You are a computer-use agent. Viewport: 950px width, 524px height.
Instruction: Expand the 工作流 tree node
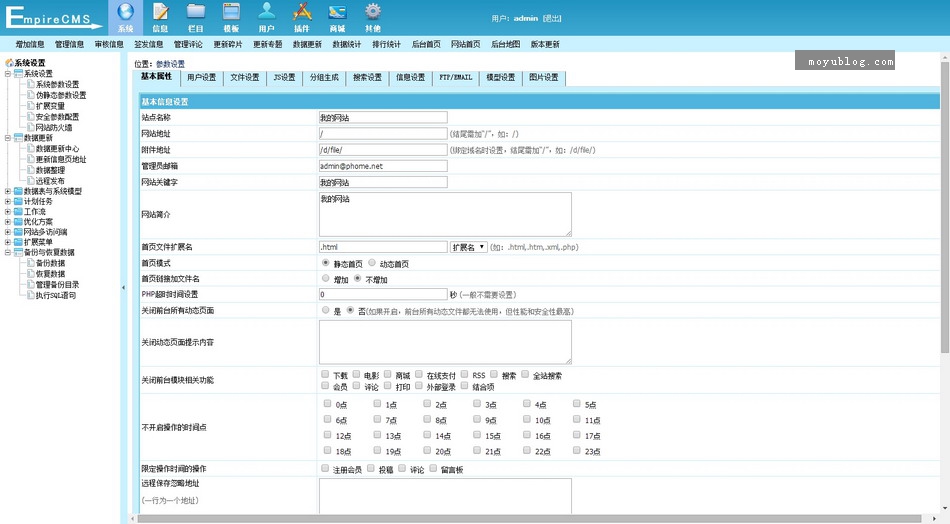pos(8,211)
